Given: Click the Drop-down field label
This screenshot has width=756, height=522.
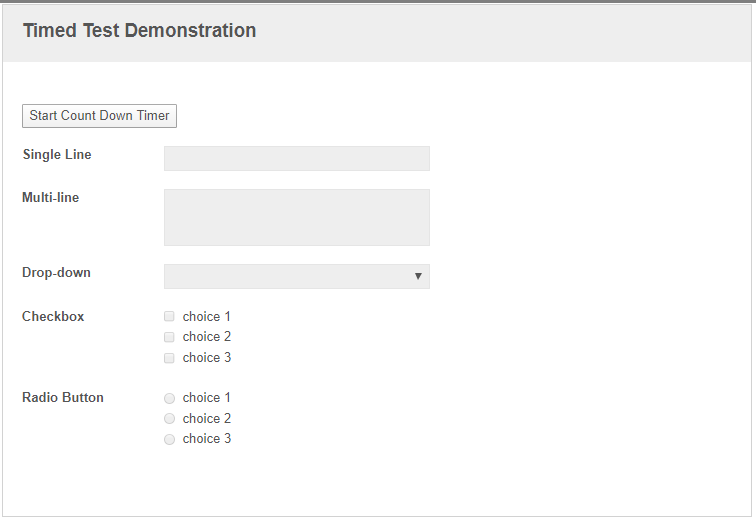Looking at the screenshot, I should point(56,272).
